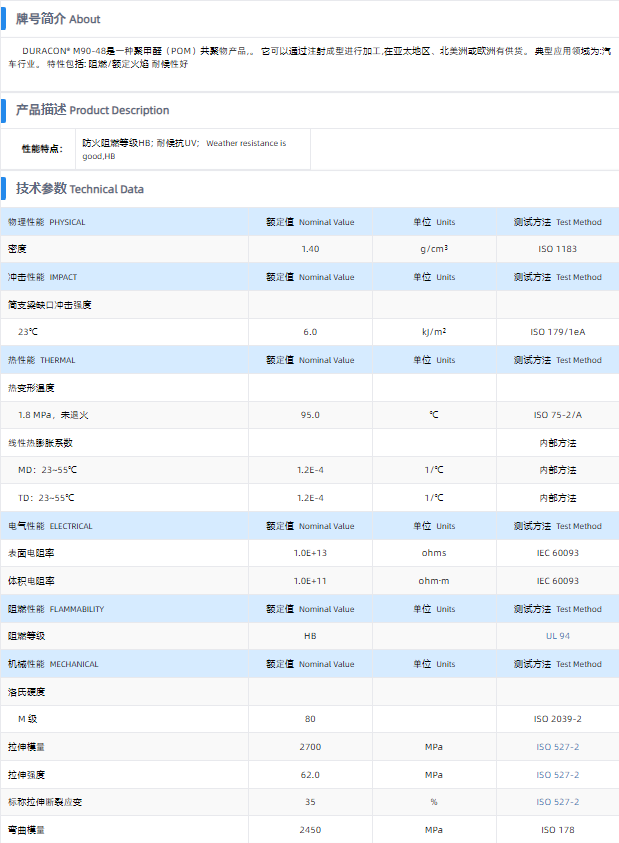The width and height of the screenshot is (619, 843).
Task: Click the TD: 23~55℃ row label
Action: (46, 498)
